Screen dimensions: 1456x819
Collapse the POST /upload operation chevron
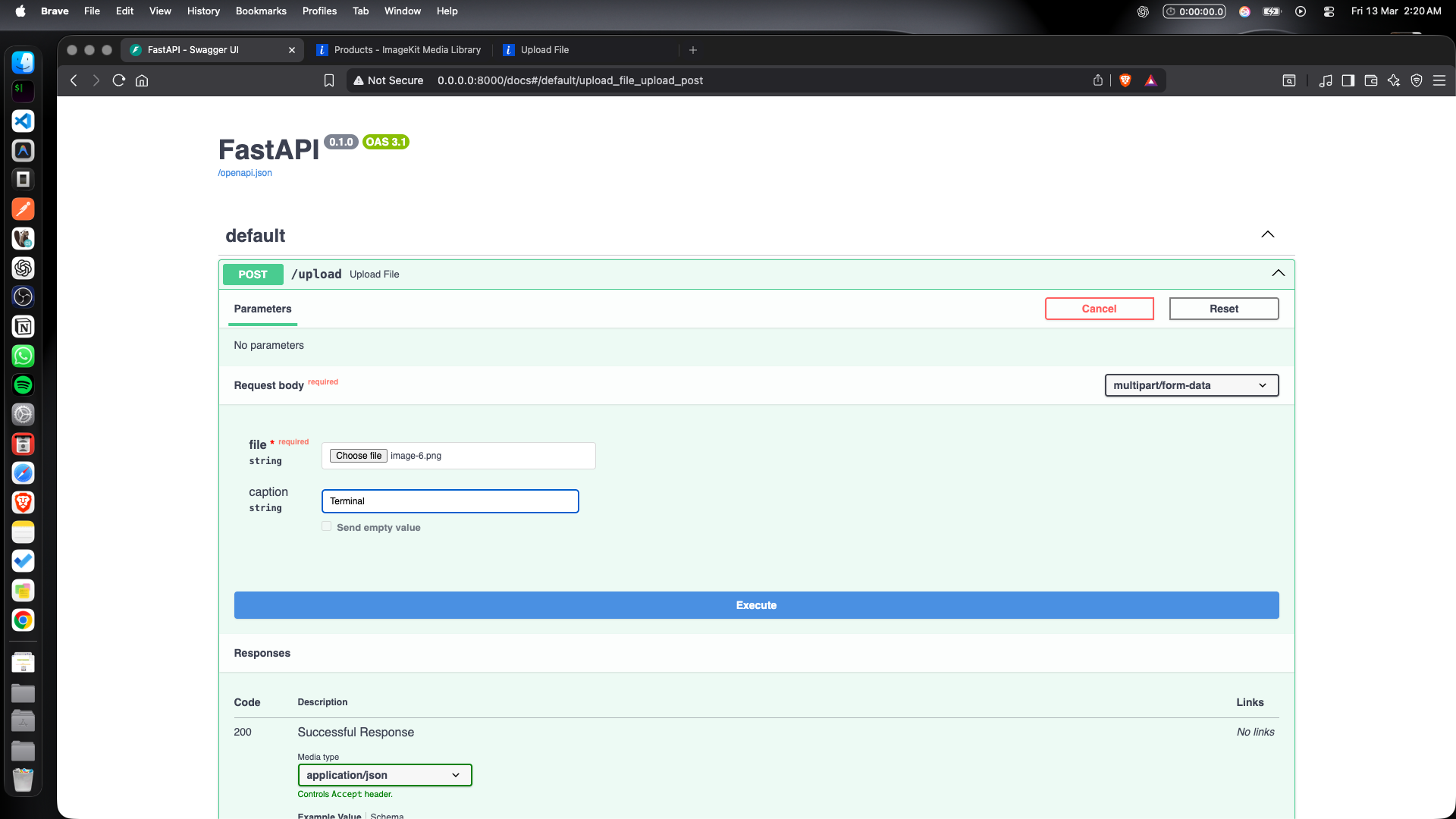pos(1279,273)
